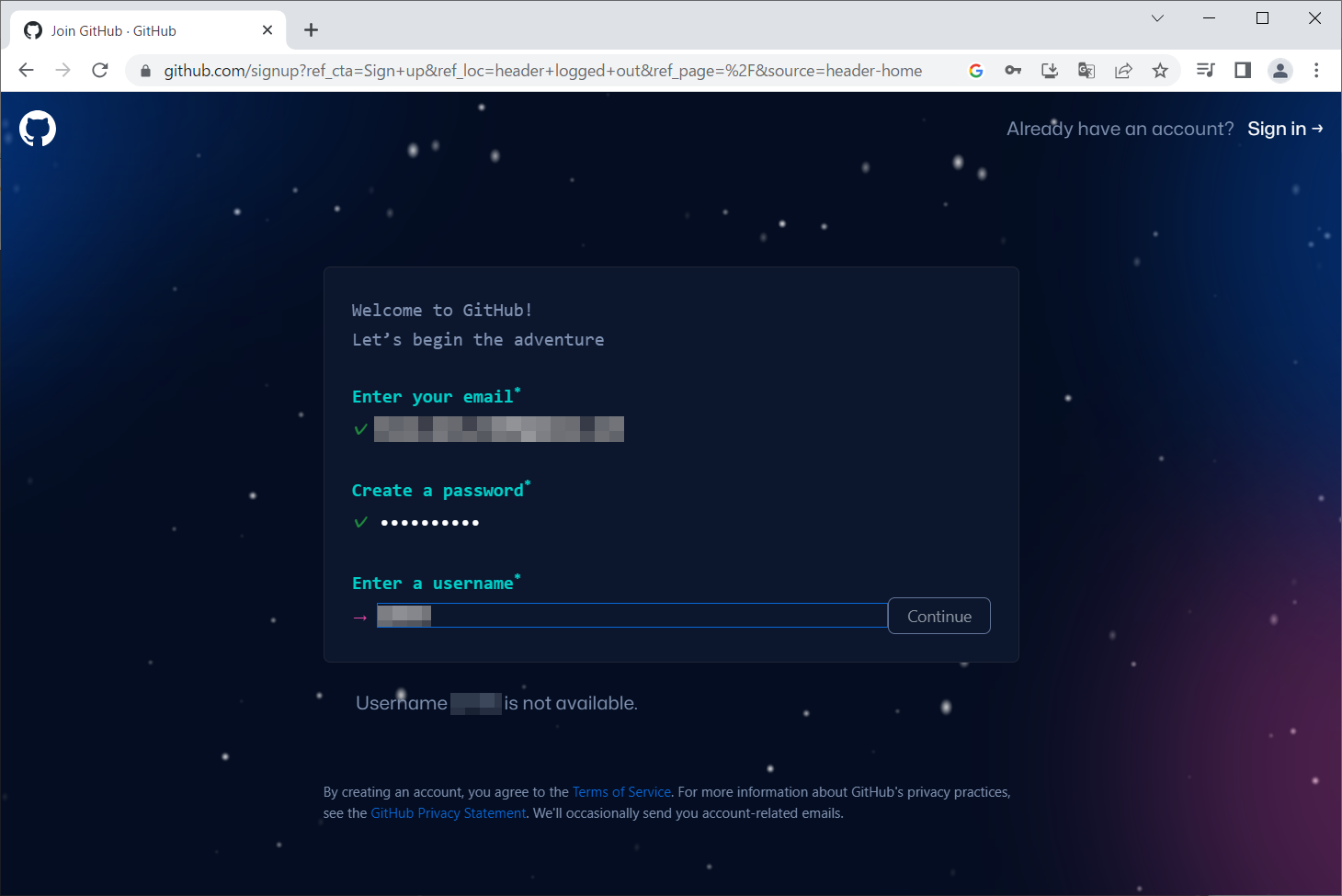This screenshot has height=896, width=1342.
Task: Open the translate page icon
Action: [x=1086, y=71]
